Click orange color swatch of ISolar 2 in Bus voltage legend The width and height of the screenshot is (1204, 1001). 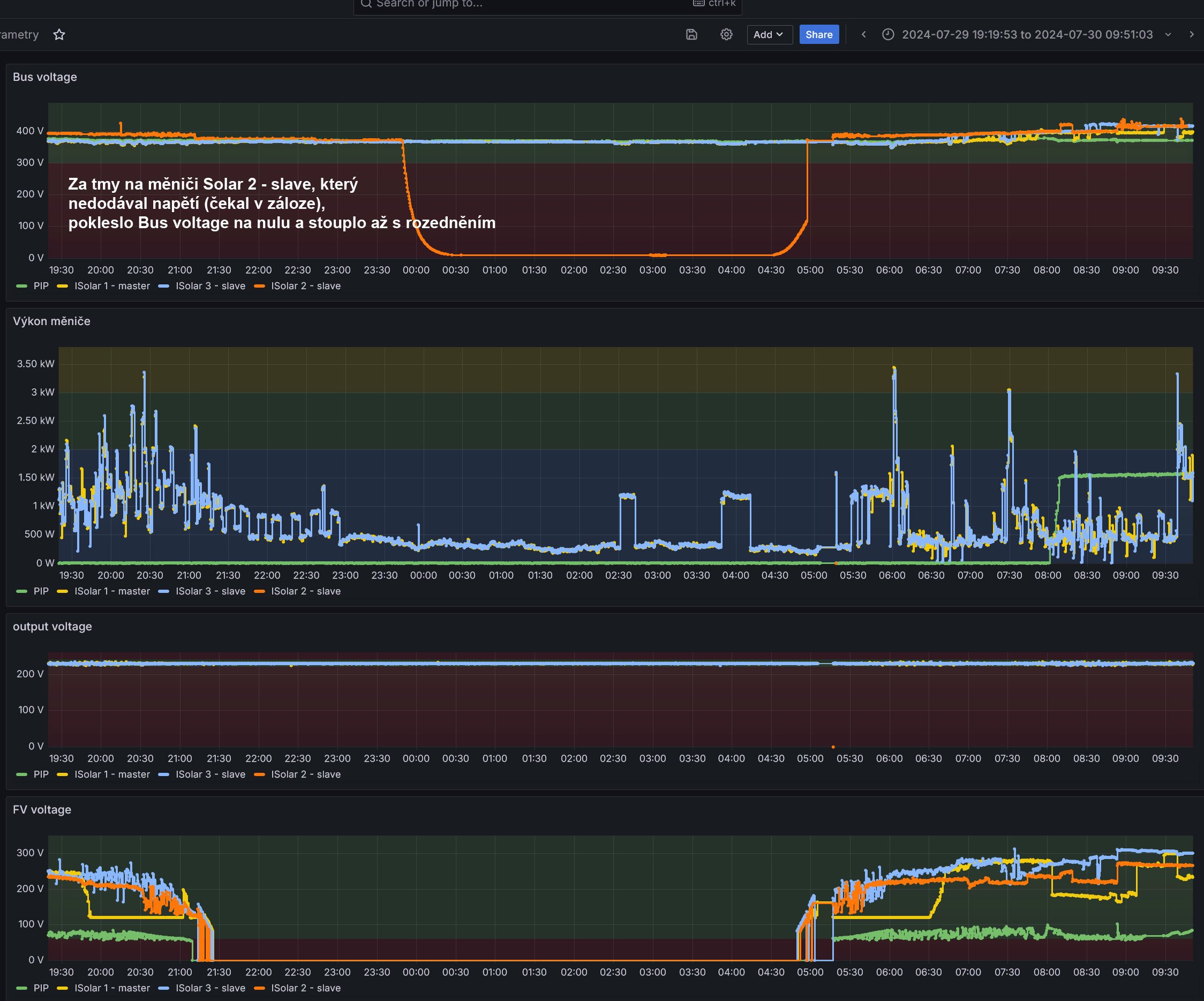[259, 286]
